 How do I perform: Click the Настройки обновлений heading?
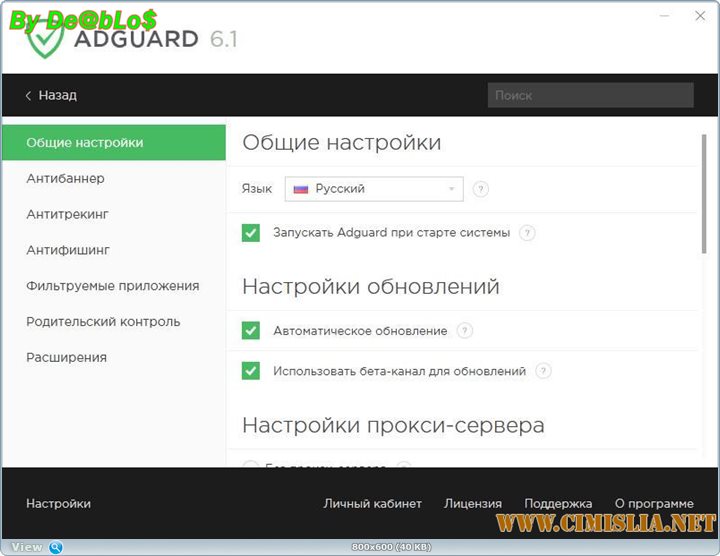pos(371,286)
